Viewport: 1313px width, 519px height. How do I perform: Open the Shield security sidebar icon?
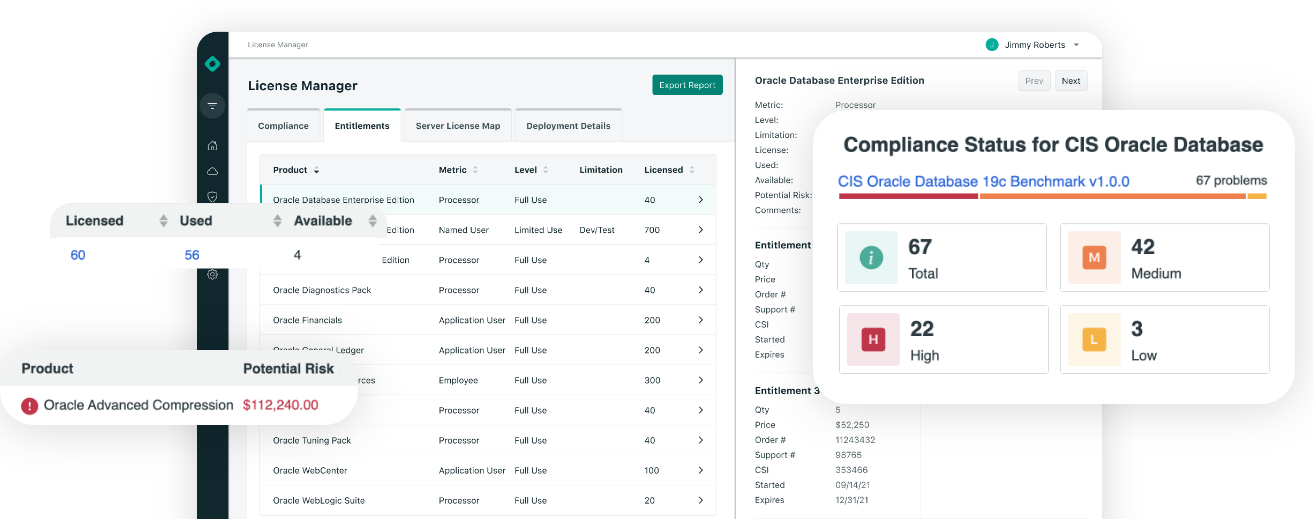point(212,197)
